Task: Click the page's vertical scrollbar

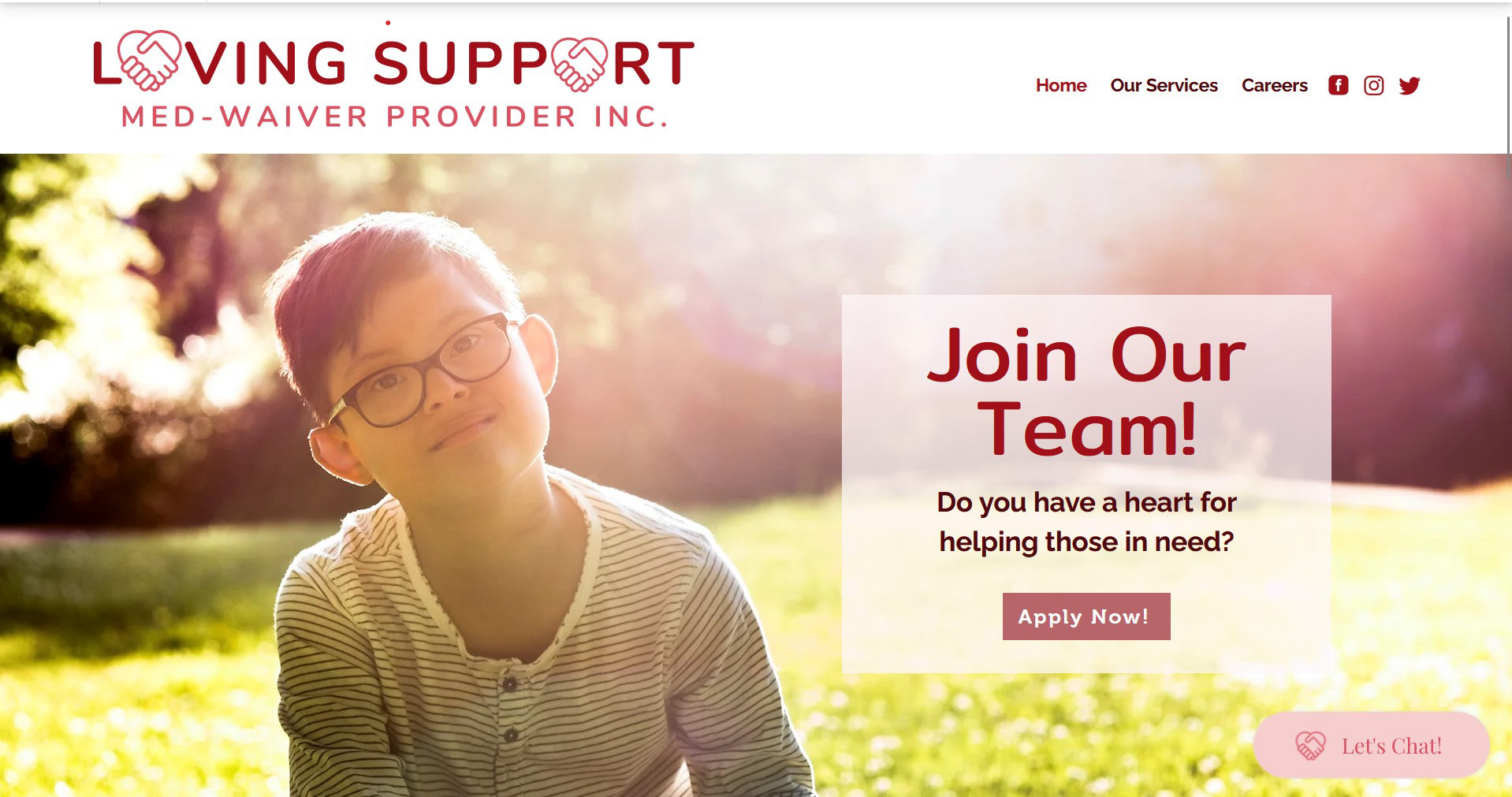Action: pyautogui.click(x=1509, y=398)
